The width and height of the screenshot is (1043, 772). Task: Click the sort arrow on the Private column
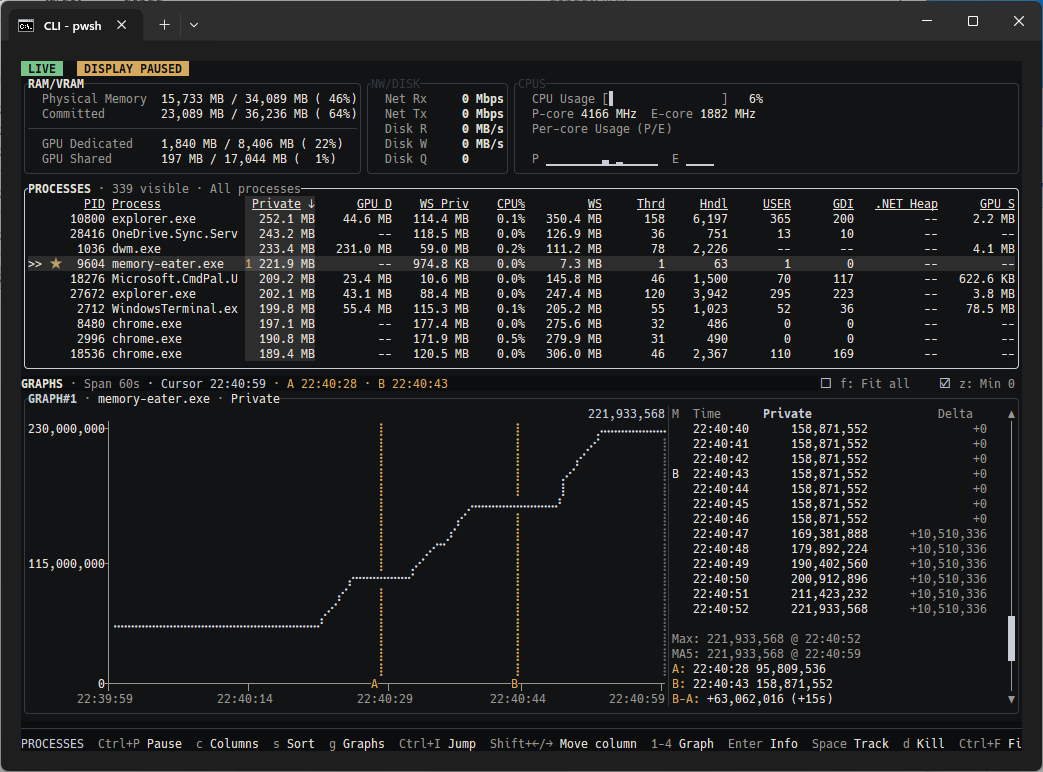tap(311, 203)
